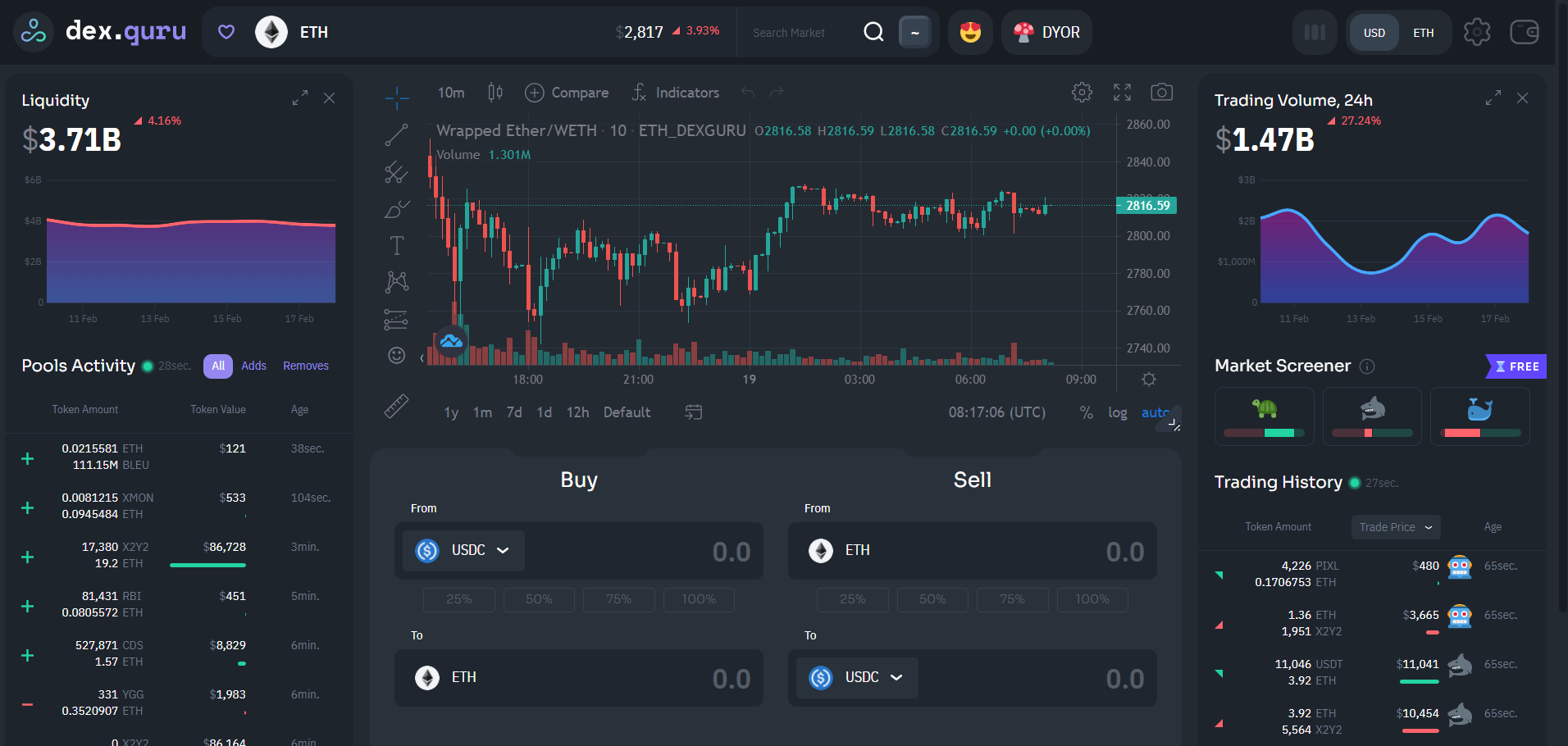Open the 10m interval selector
The height and width of the screenshot is (746, 1568).
coord(451,93)
